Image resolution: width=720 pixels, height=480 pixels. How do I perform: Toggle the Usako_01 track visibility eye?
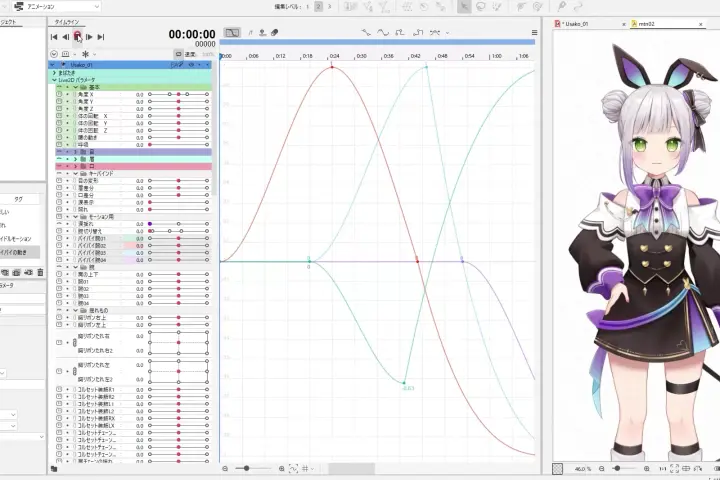click(191, 65)
